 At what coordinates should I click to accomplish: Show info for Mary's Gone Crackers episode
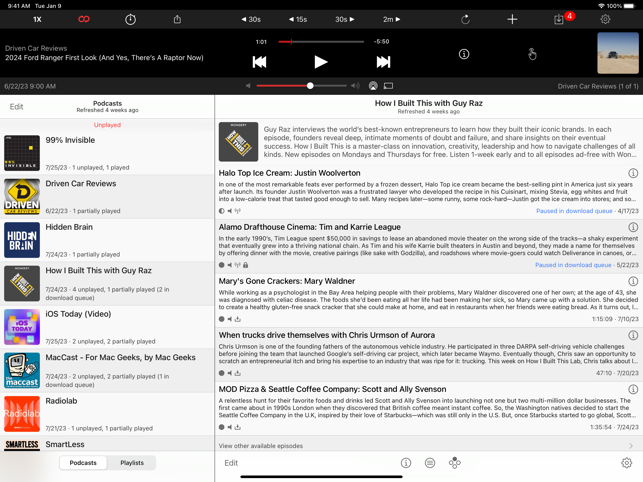[633, 281]
